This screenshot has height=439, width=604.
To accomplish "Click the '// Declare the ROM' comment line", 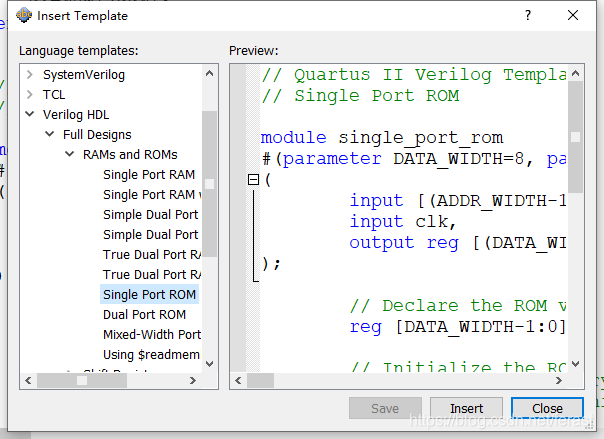I will pyautogui.click(x=458, y=306).
